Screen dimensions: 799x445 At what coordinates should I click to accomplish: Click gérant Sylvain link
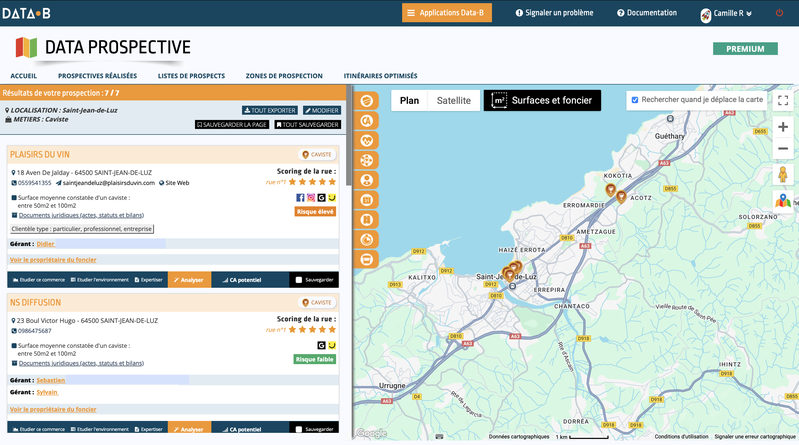47,392
